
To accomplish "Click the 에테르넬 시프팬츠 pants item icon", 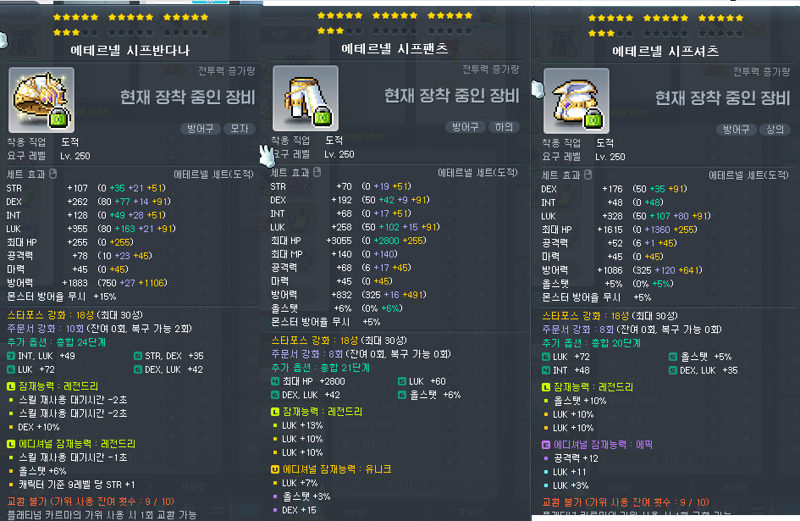I will click(x=306, y=98).
